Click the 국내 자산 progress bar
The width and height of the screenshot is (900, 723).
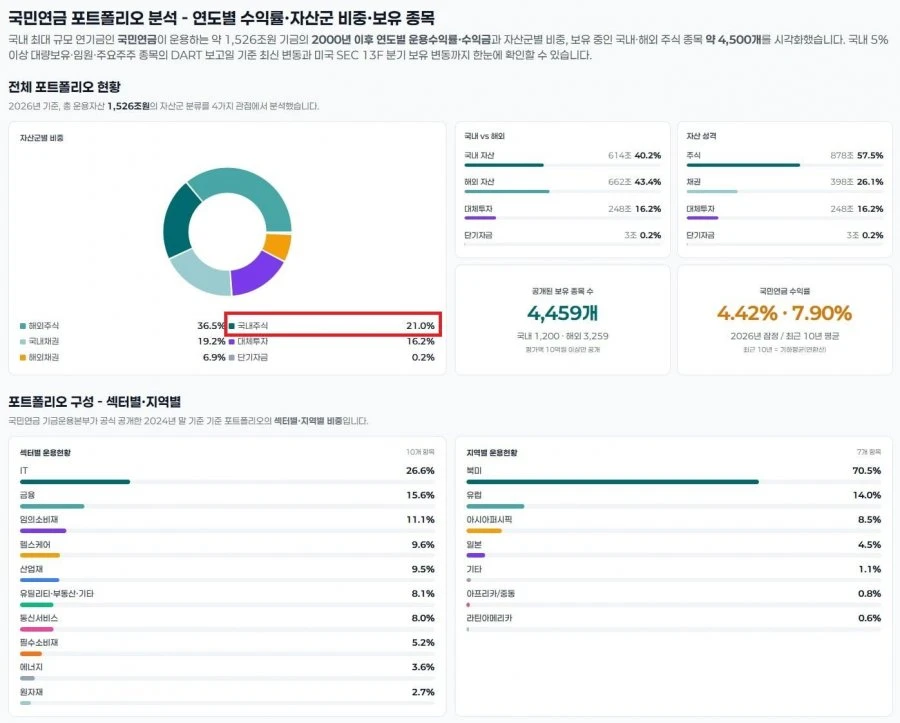(x=562, y=165)
